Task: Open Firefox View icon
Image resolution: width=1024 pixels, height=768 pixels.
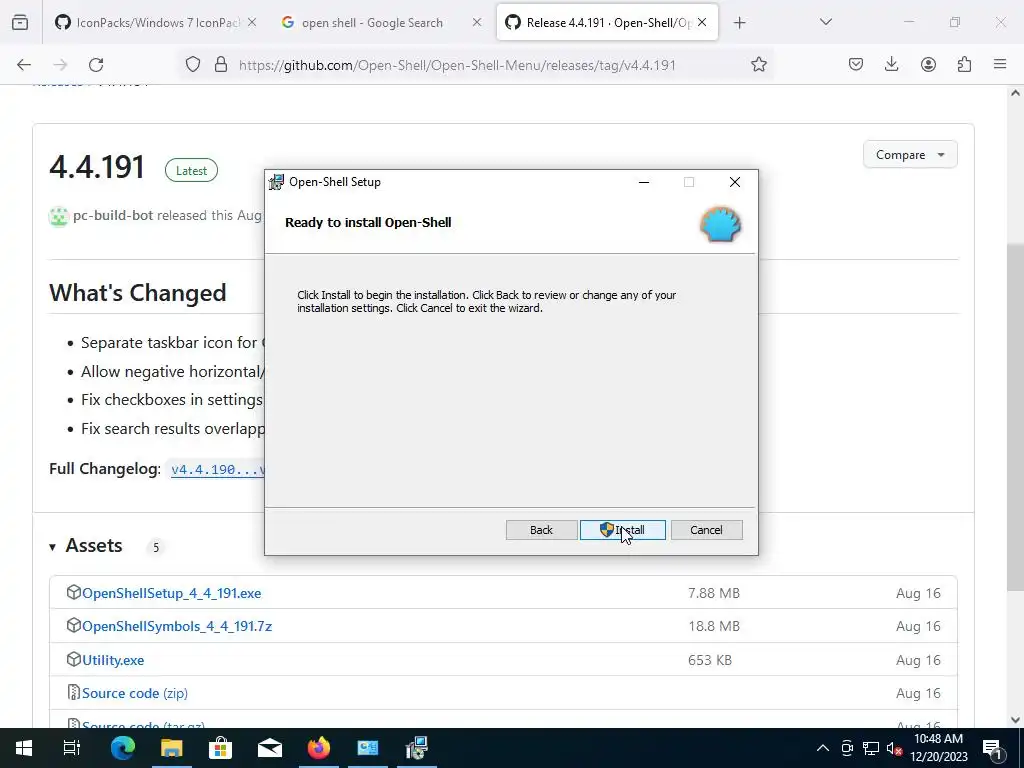Action: pyautogui.click(x=20, y=23)
